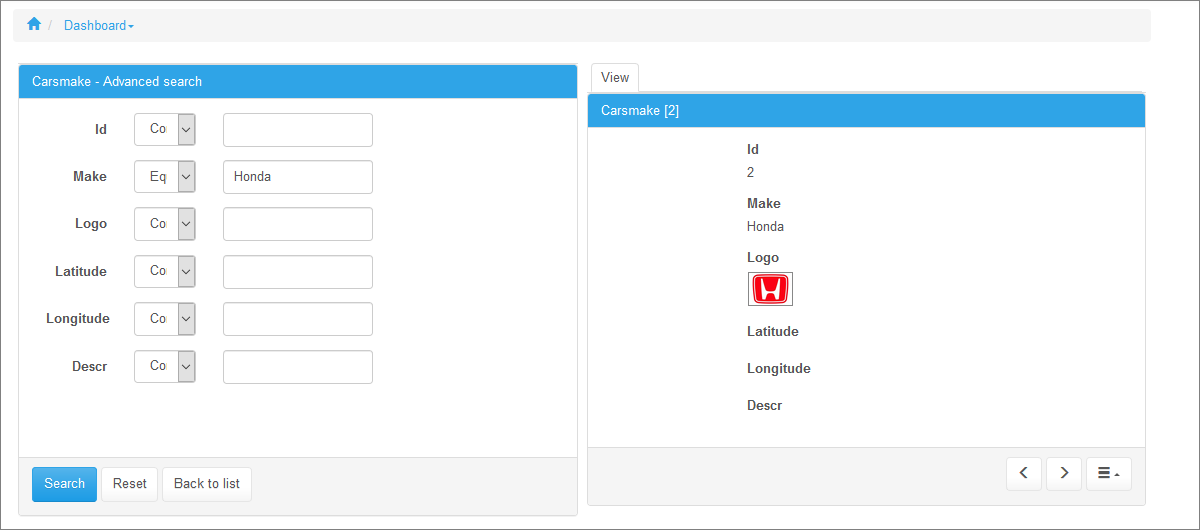
Task: Go to previous record arrow
Action: coord(1024,473)
